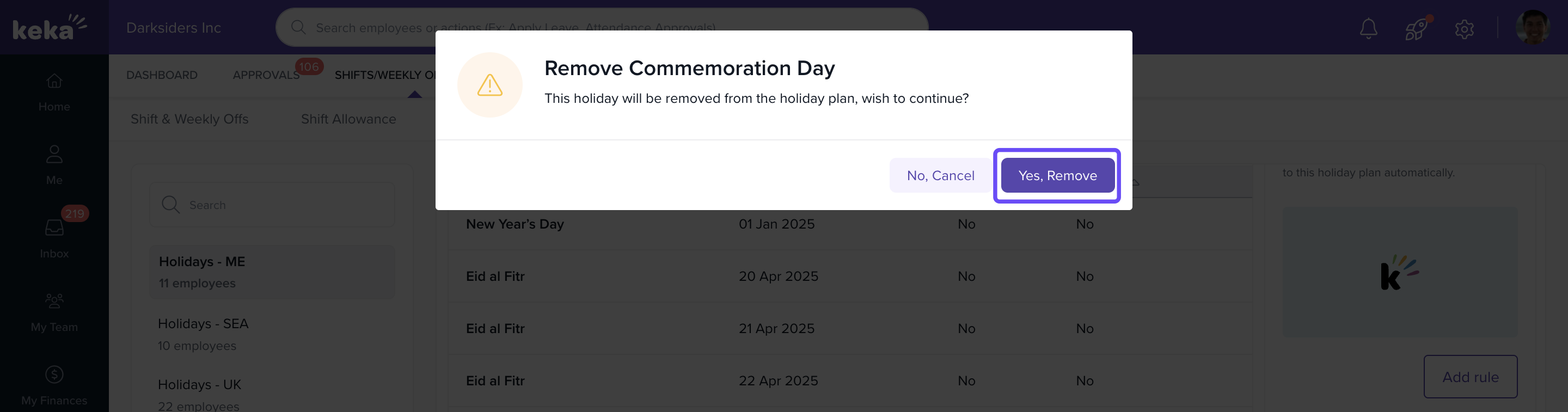Select the Shift Allowance subtab
The image size is (1568, 412).
[x=348, y=119]
